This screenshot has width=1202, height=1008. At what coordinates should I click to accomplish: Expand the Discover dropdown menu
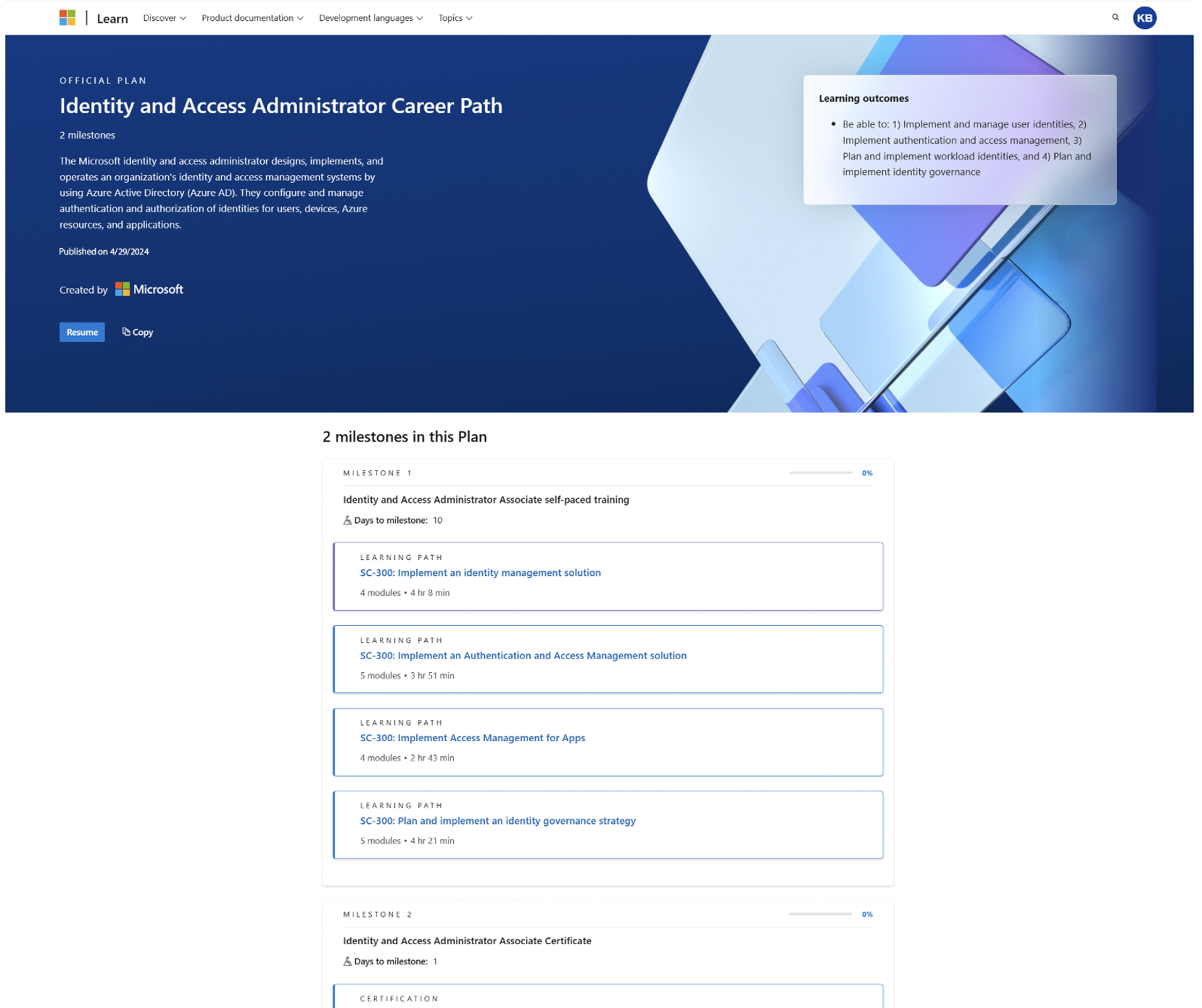[x=164, y=18]
